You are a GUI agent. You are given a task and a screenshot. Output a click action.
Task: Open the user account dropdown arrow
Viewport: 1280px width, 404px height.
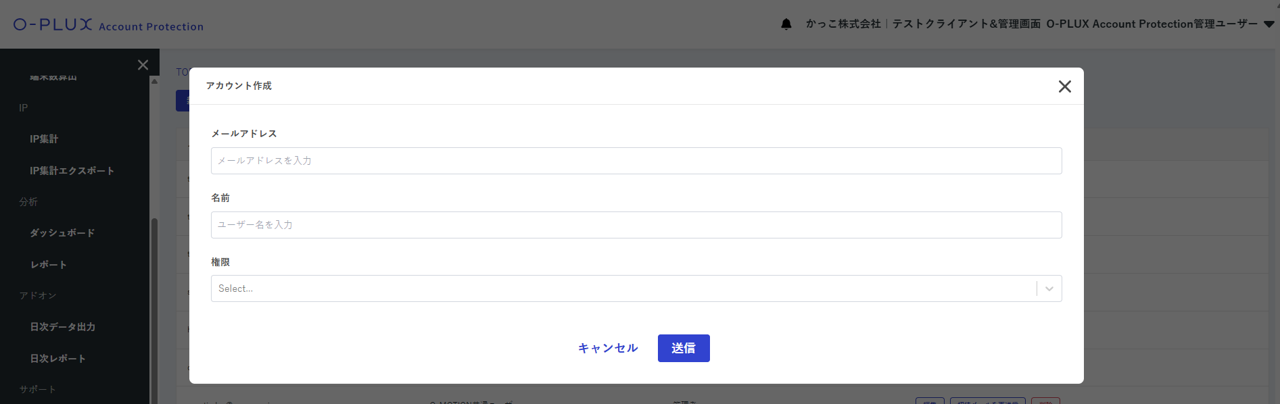click(x=1268, y=25)
